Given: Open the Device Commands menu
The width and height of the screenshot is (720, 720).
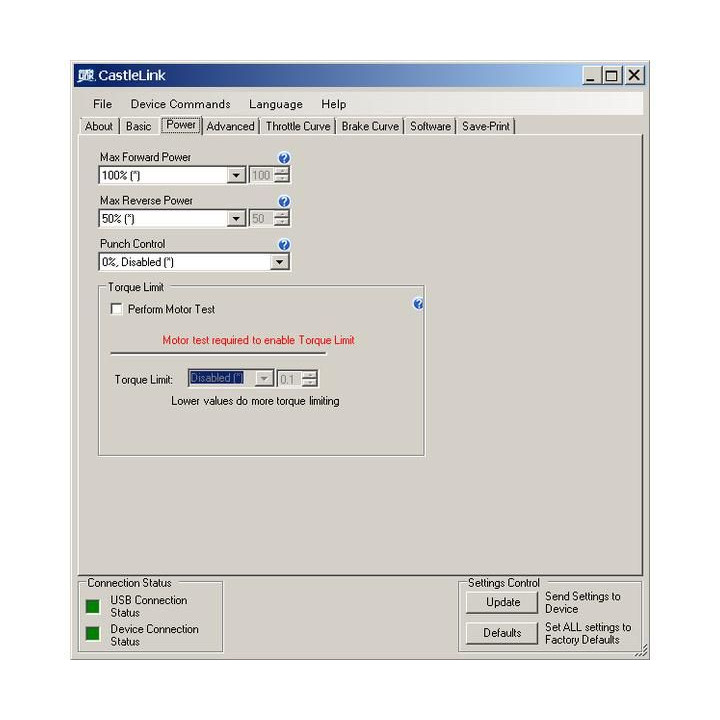Looking at the screenshot, I should (x=180, y=104).
